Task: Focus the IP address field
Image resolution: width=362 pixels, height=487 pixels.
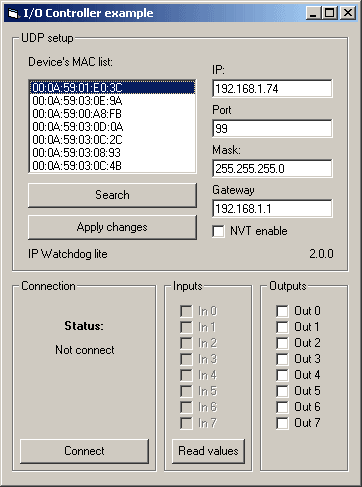Action: coord(272,89)
